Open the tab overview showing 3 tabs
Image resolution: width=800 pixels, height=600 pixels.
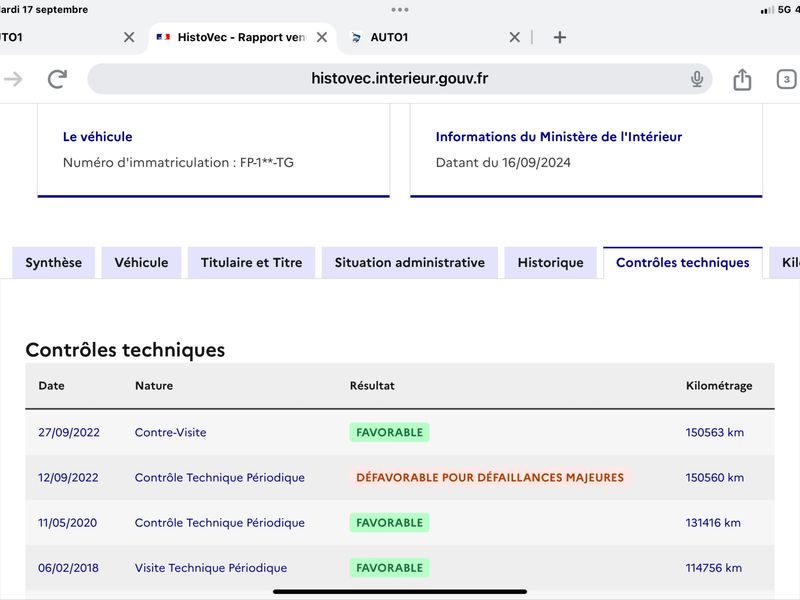786,79
